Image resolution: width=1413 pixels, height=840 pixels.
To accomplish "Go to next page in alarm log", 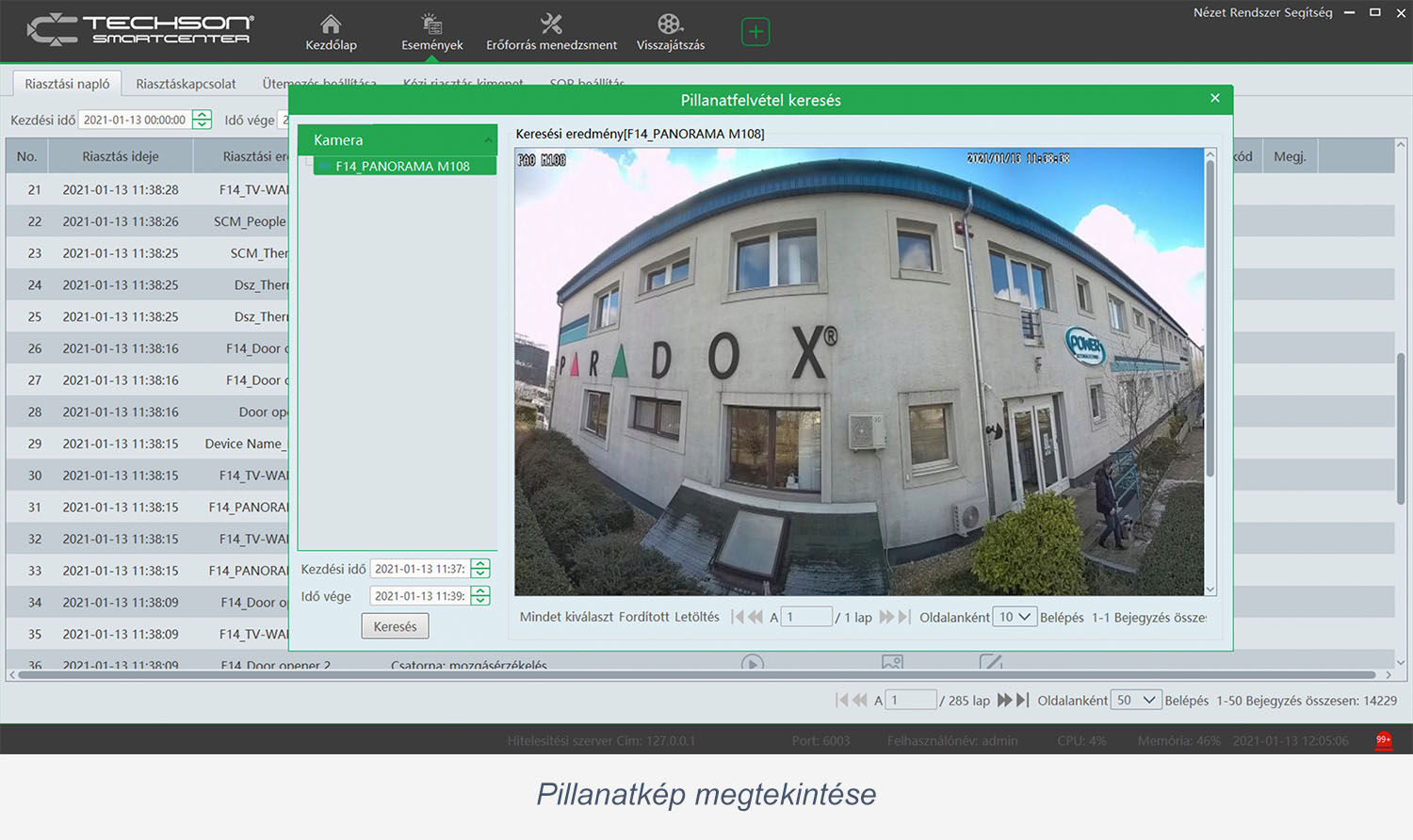I will [x=1004, y=700].
